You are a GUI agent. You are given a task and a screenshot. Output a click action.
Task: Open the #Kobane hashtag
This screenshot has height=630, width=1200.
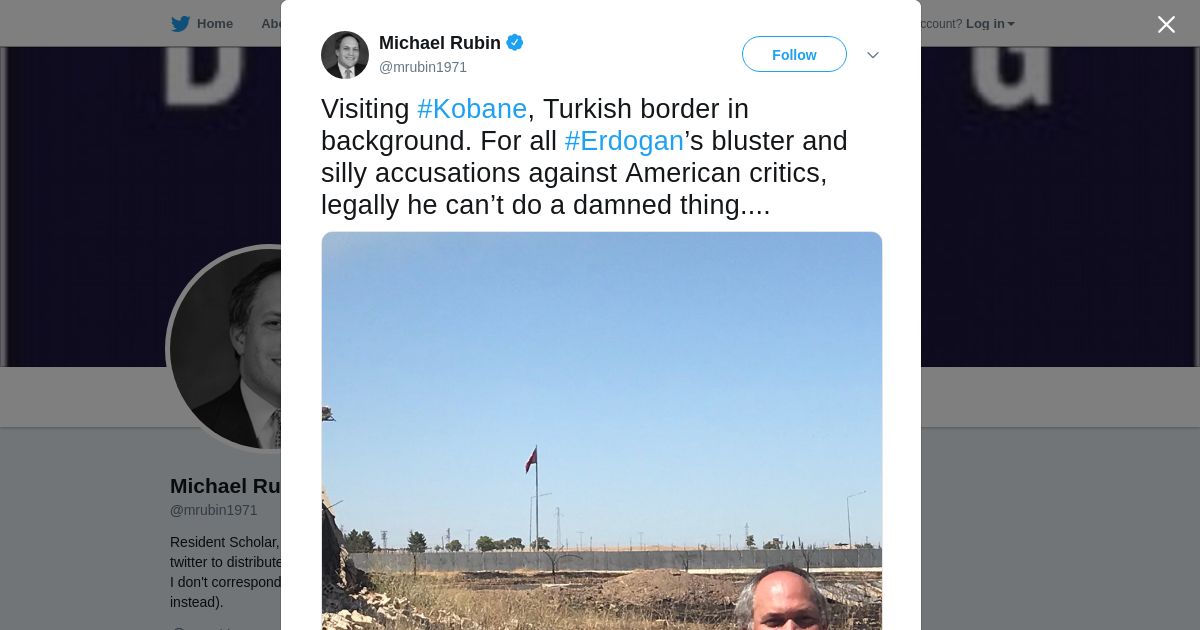[472, 109]
